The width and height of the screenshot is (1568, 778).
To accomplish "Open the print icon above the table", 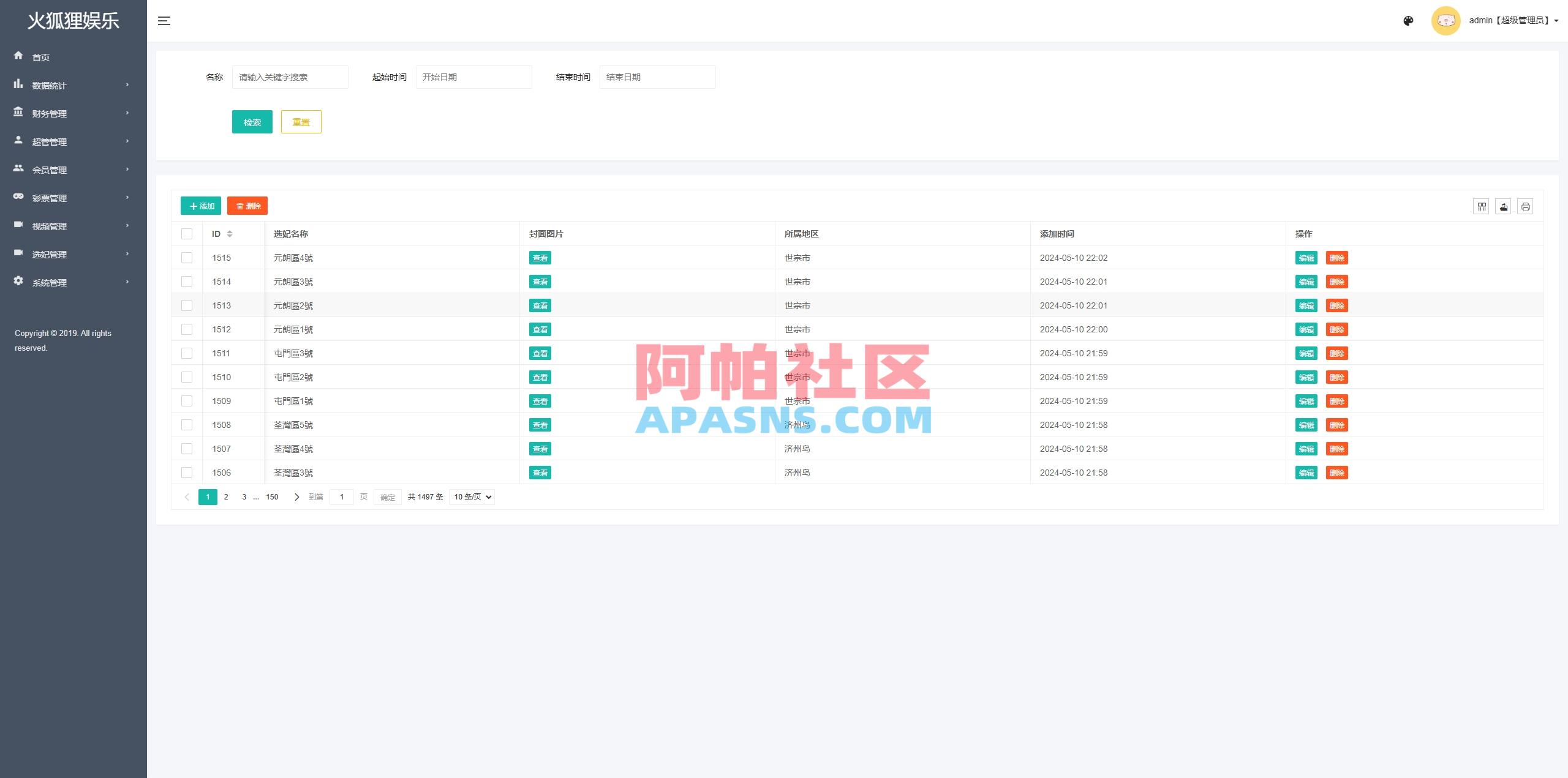I will coord(1525,206).
